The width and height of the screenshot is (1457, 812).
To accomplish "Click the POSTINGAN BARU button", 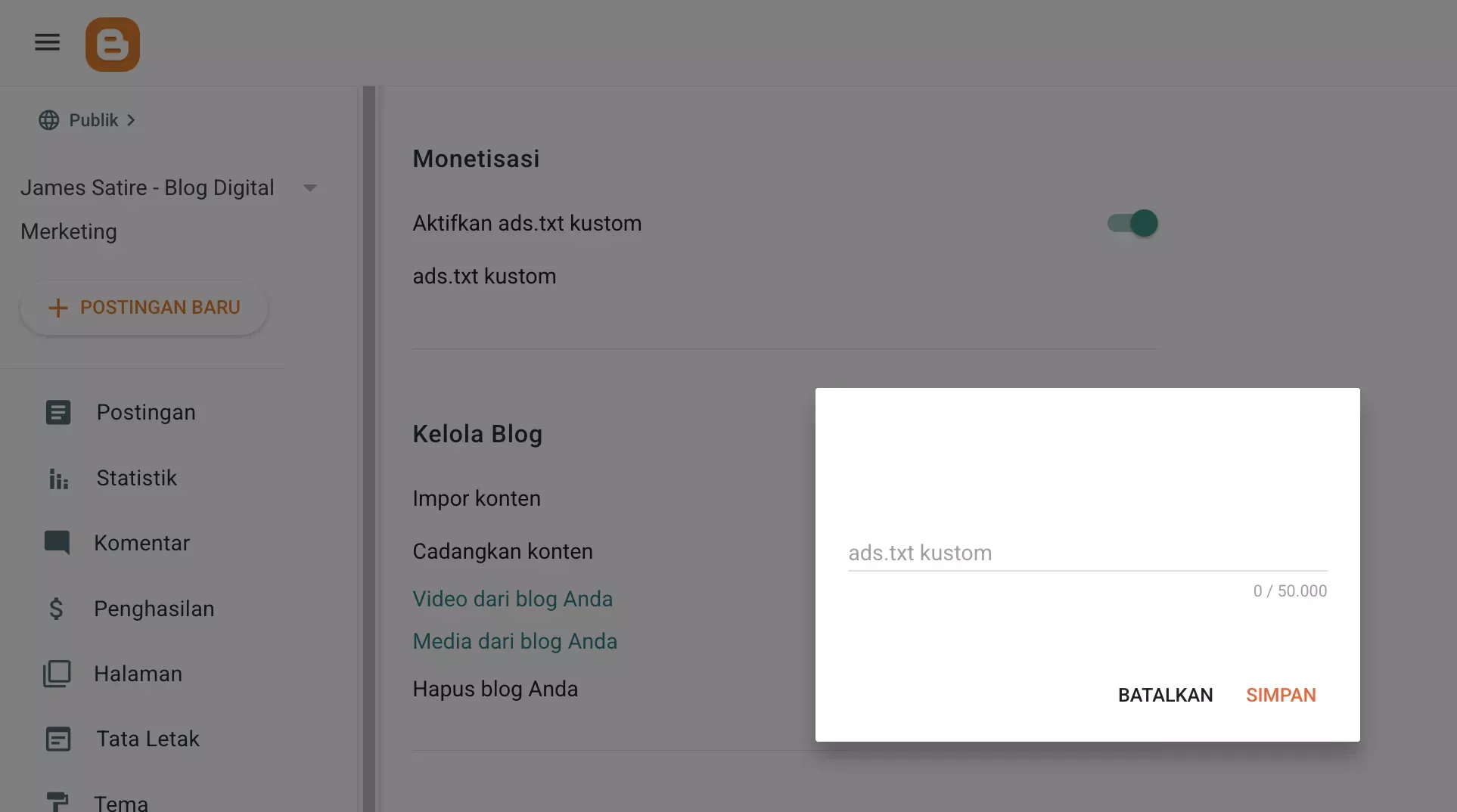I will click(x=144, y=308).
